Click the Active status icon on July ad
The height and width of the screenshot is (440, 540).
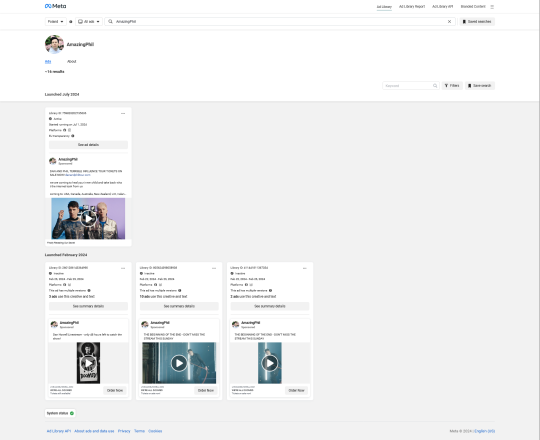tap(51, 119)
